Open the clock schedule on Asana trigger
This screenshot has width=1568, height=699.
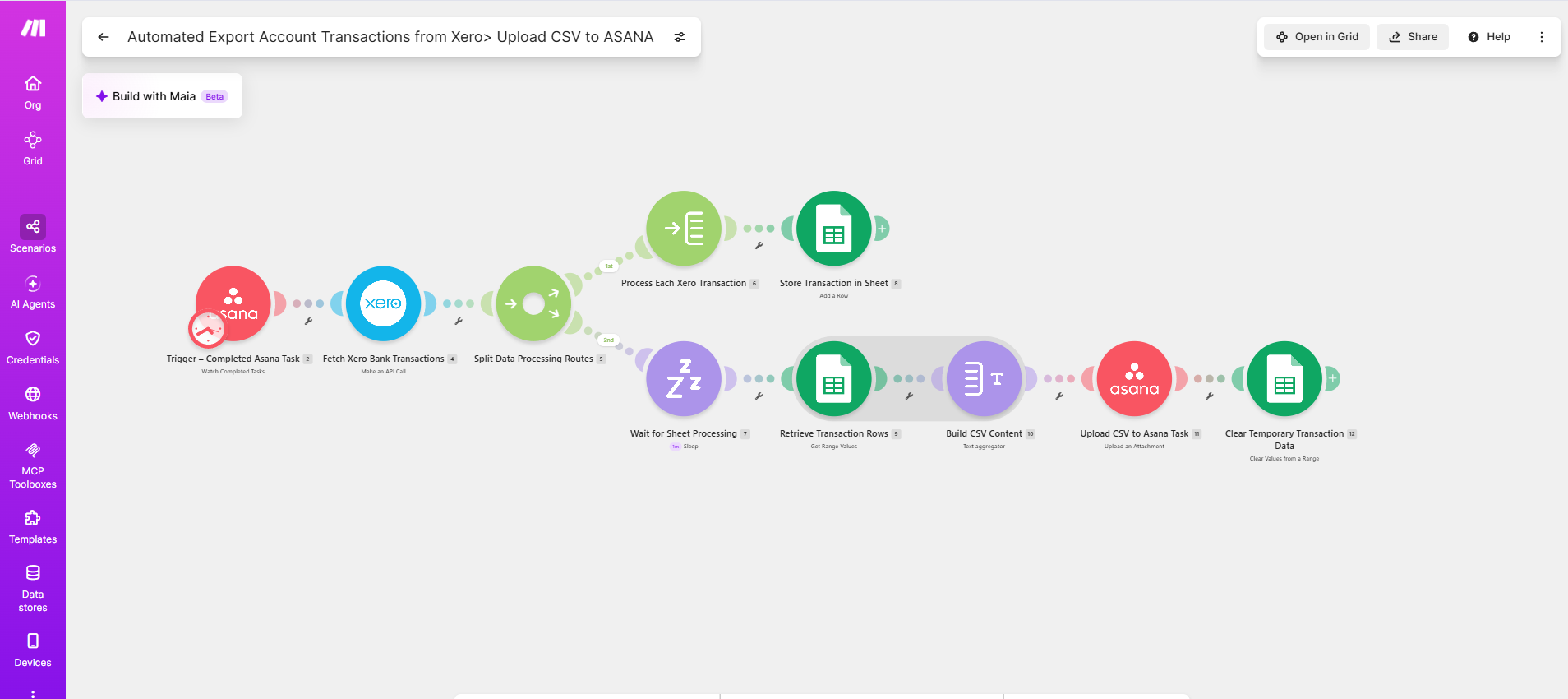(207, 330)
